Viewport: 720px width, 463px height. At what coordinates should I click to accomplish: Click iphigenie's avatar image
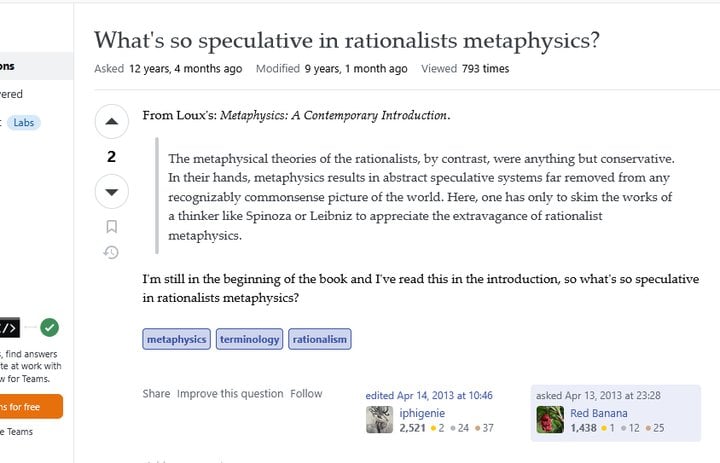pyautogui.click(x=379, y=419)
